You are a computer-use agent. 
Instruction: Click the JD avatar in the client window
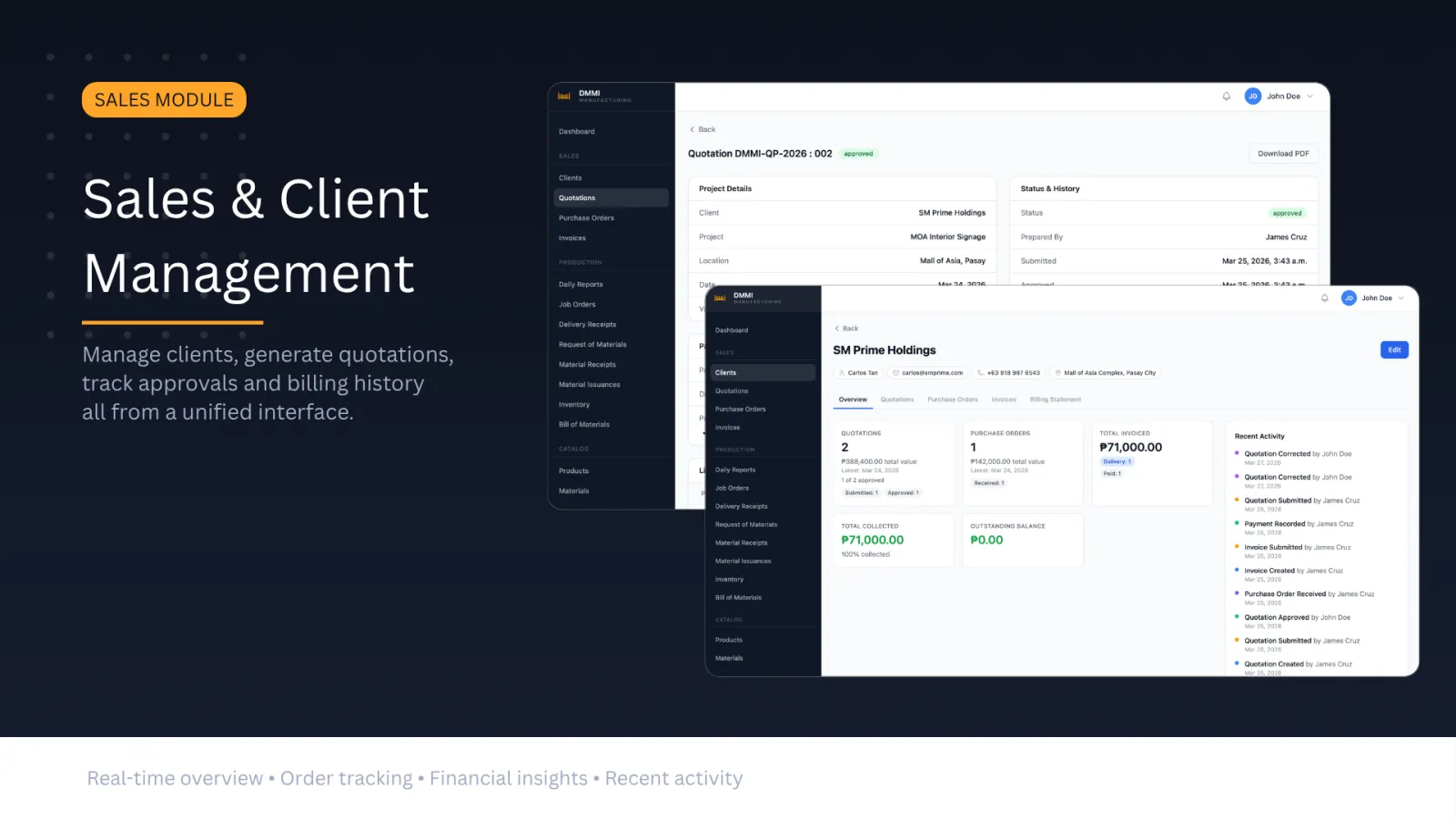(x=1349, y=298)
